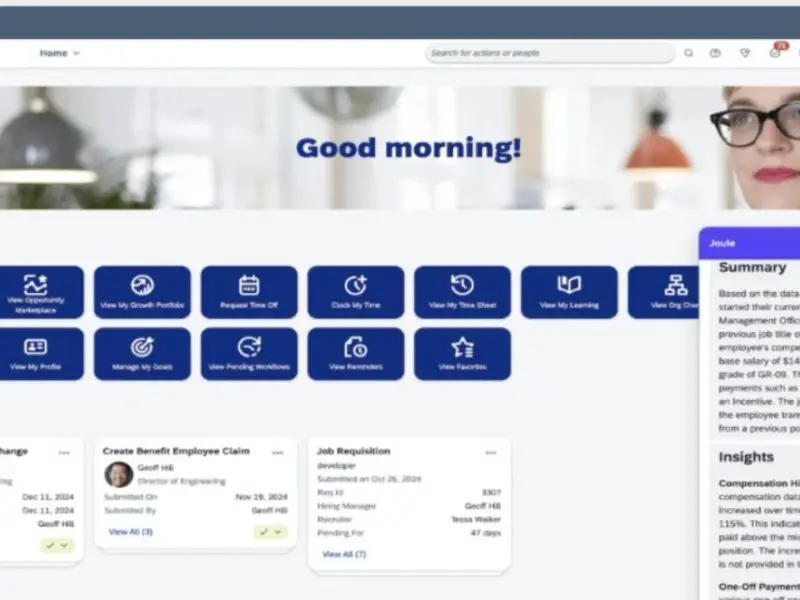Open View Org Chart tile
This screenshot has height=600, width=800.
click(663, 292)
